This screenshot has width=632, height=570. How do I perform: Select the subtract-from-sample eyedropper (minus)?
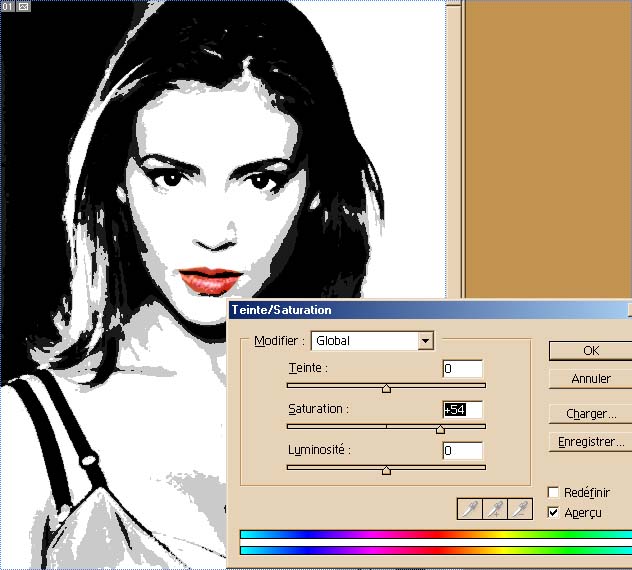[519, 510]
